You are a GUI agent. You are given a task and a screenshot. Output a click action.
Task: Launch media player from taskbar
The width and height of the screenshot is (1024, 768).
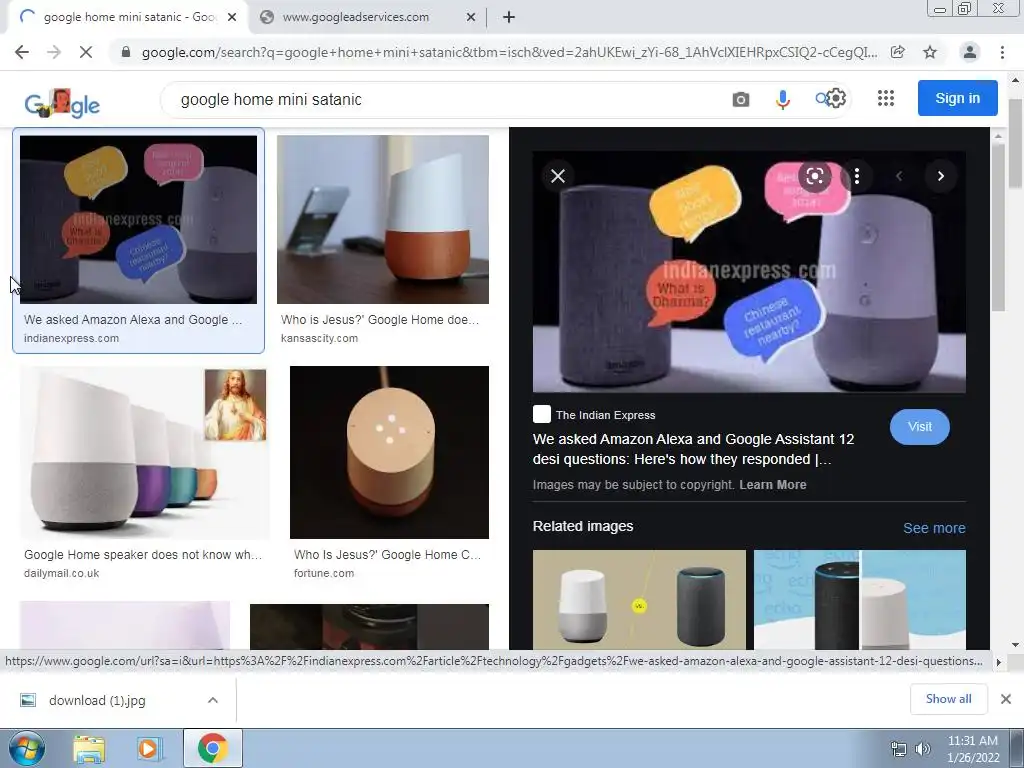(x=150, y=748)
